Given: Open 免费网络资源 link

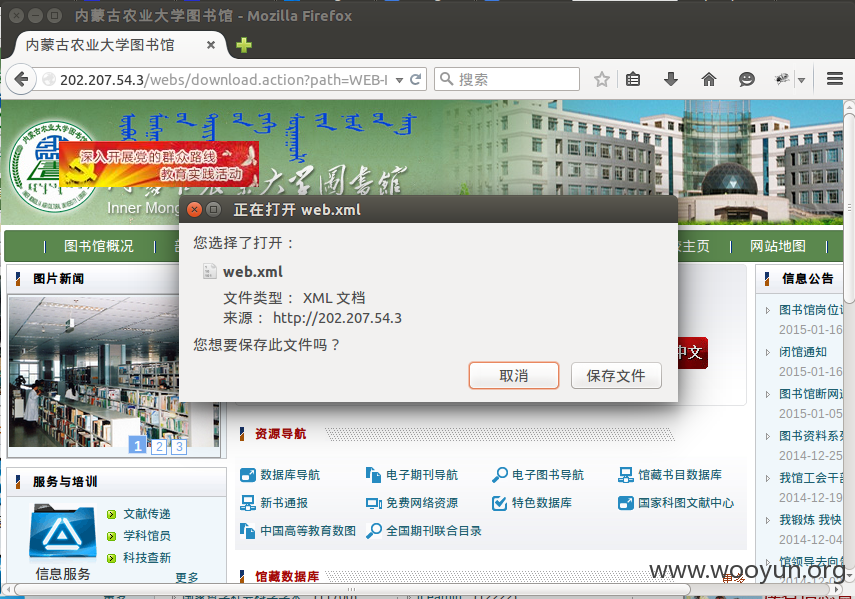Looking at the screenshot, I should point(422,503).
